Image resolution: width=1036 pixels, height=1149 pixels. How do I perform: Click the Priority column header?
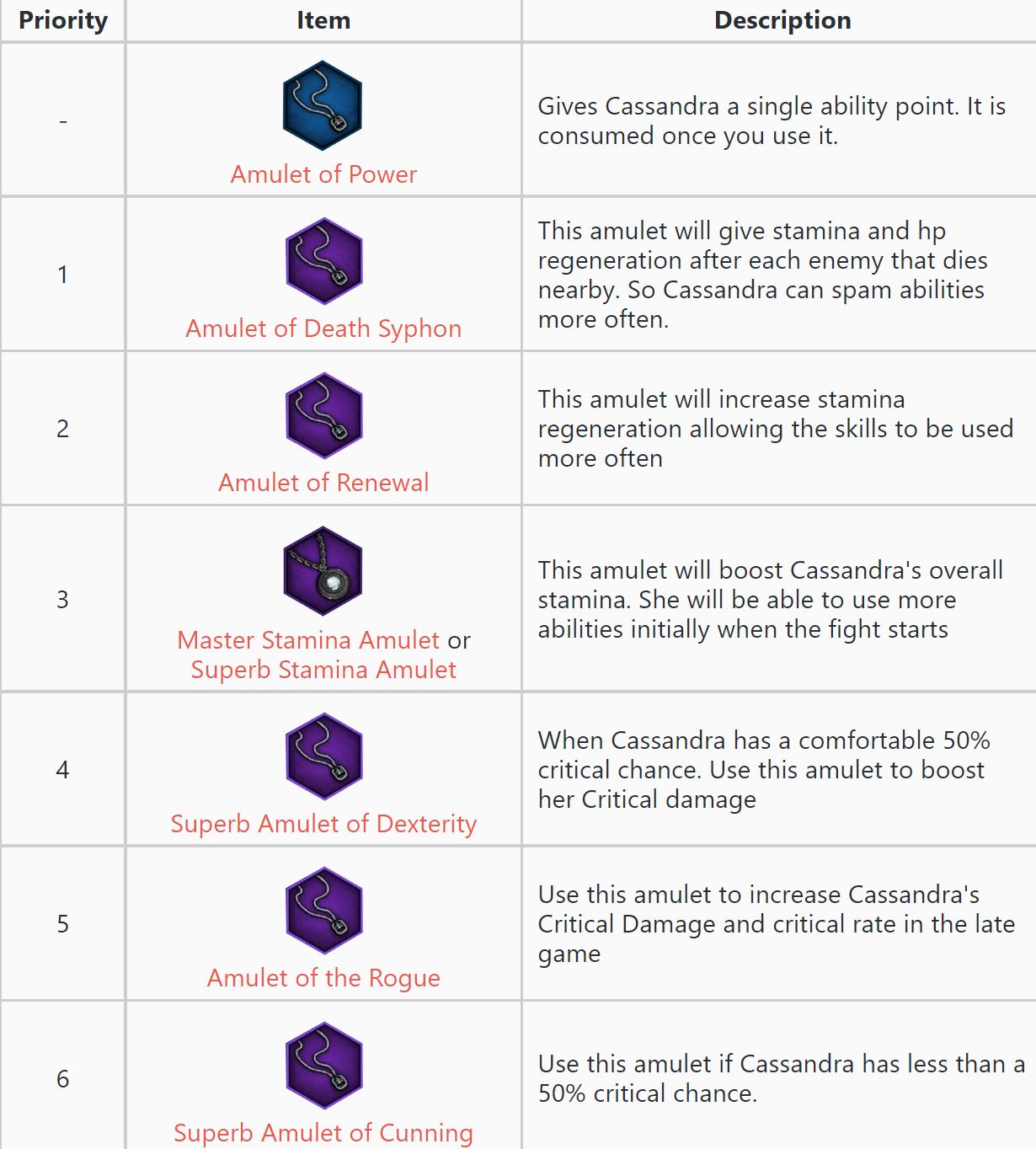point(63,20)
